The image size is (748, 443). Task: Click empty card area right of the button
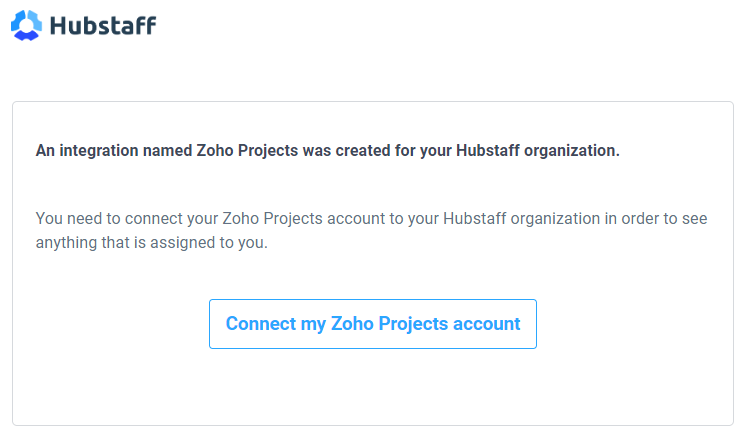(x=634, y=324)
